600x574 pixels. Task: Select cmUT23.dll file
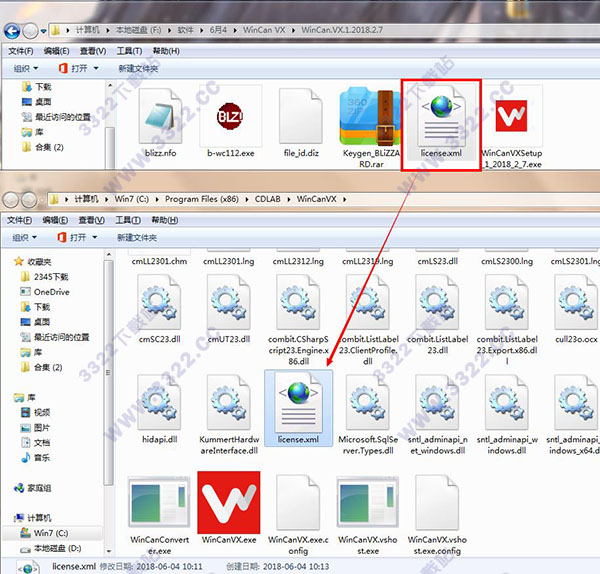pos(229,310)
